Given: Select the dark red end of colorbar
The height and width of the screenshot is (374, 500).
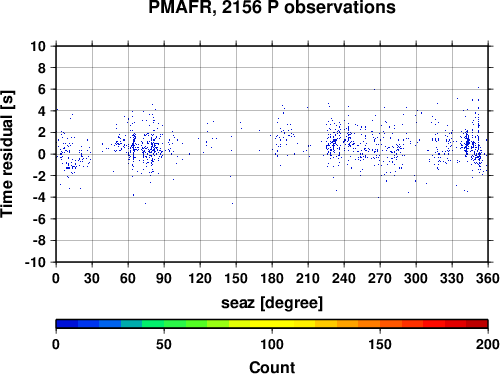Looking at the screenshot, I should click(x=477, y=324).
